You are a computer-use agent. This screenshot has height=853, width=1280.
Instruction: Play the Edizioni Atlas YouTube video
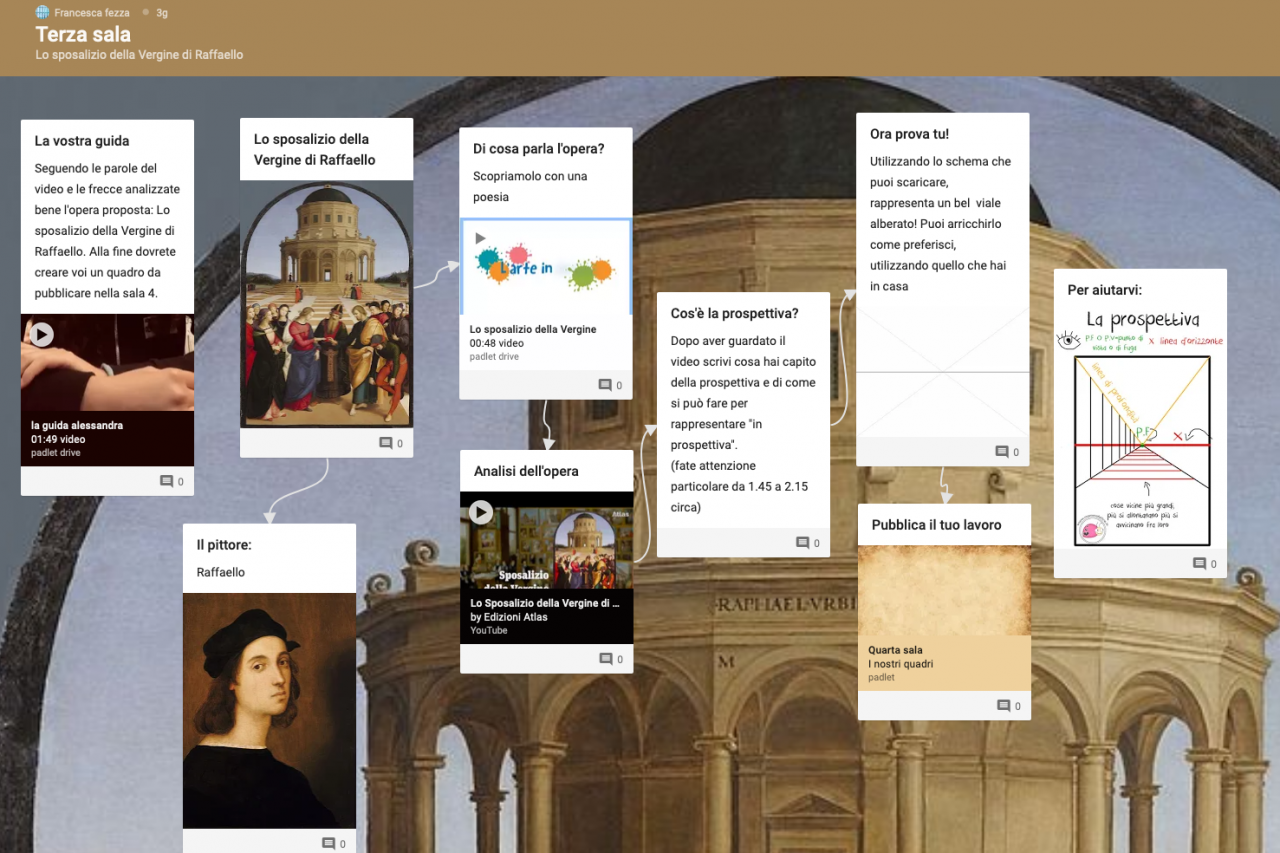tap(481, 512)
